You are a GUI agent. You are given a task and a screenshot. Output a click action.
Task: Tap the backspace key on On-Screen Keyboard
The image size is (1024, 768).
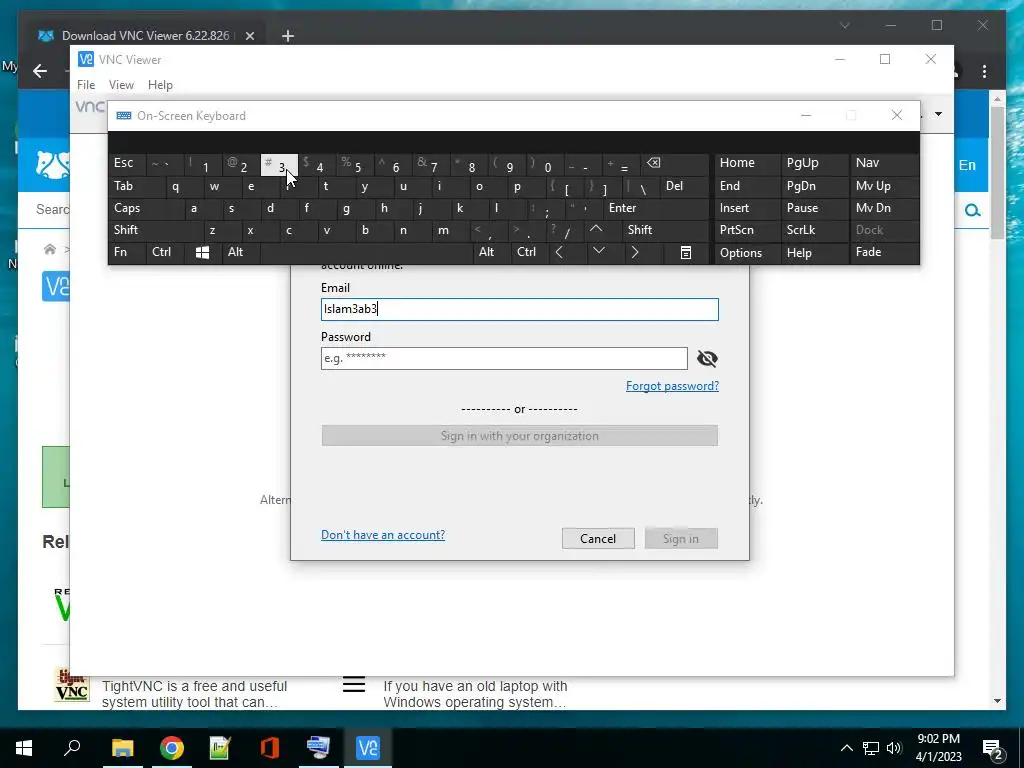[x=675, y=164]
